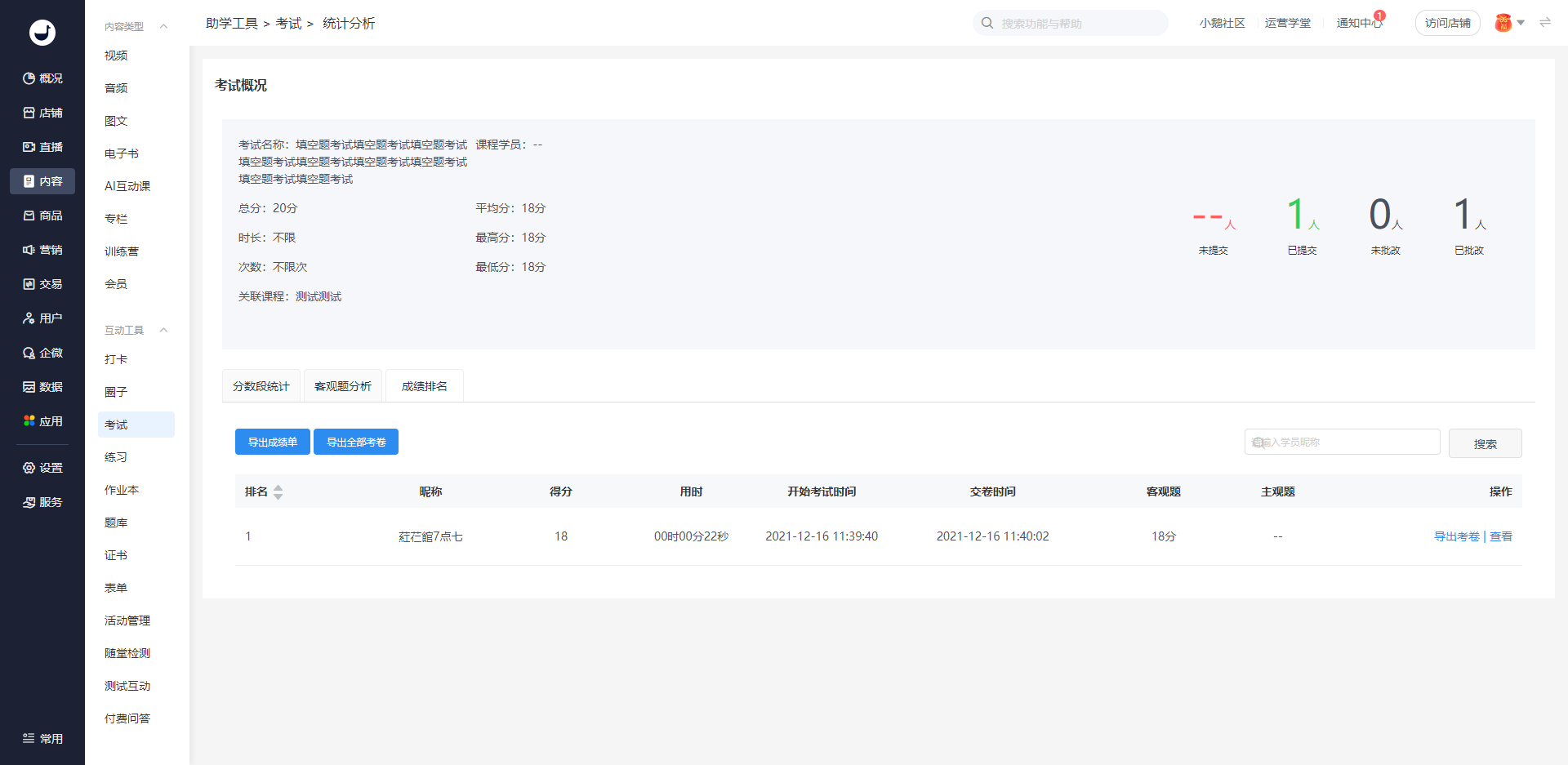Select 题库 in the side menu
The image size is (1568, 765).
pos(116,523)
